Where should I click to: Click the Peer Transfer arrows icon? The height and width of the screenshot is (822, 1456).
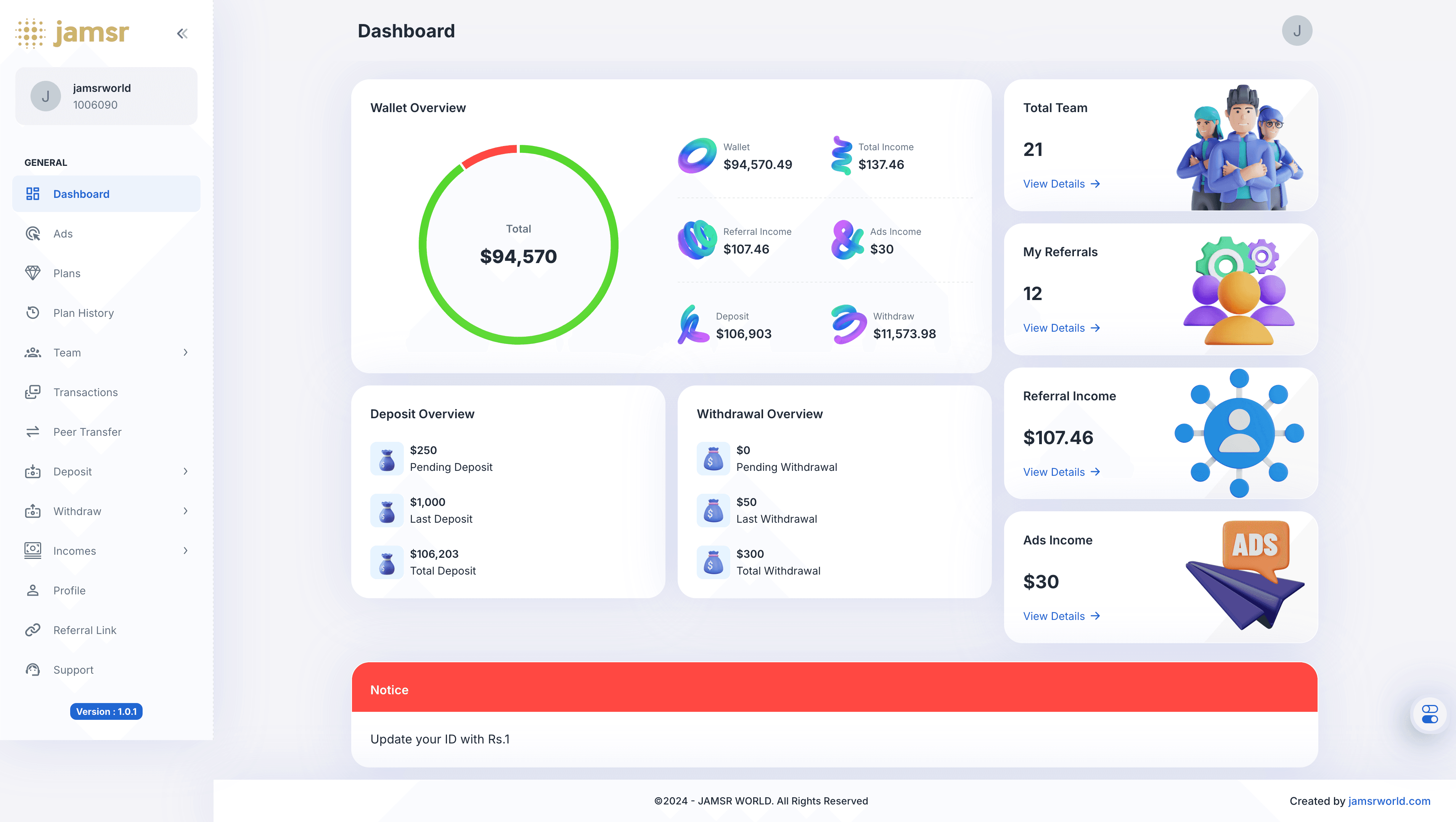click(x=33, y=432)
